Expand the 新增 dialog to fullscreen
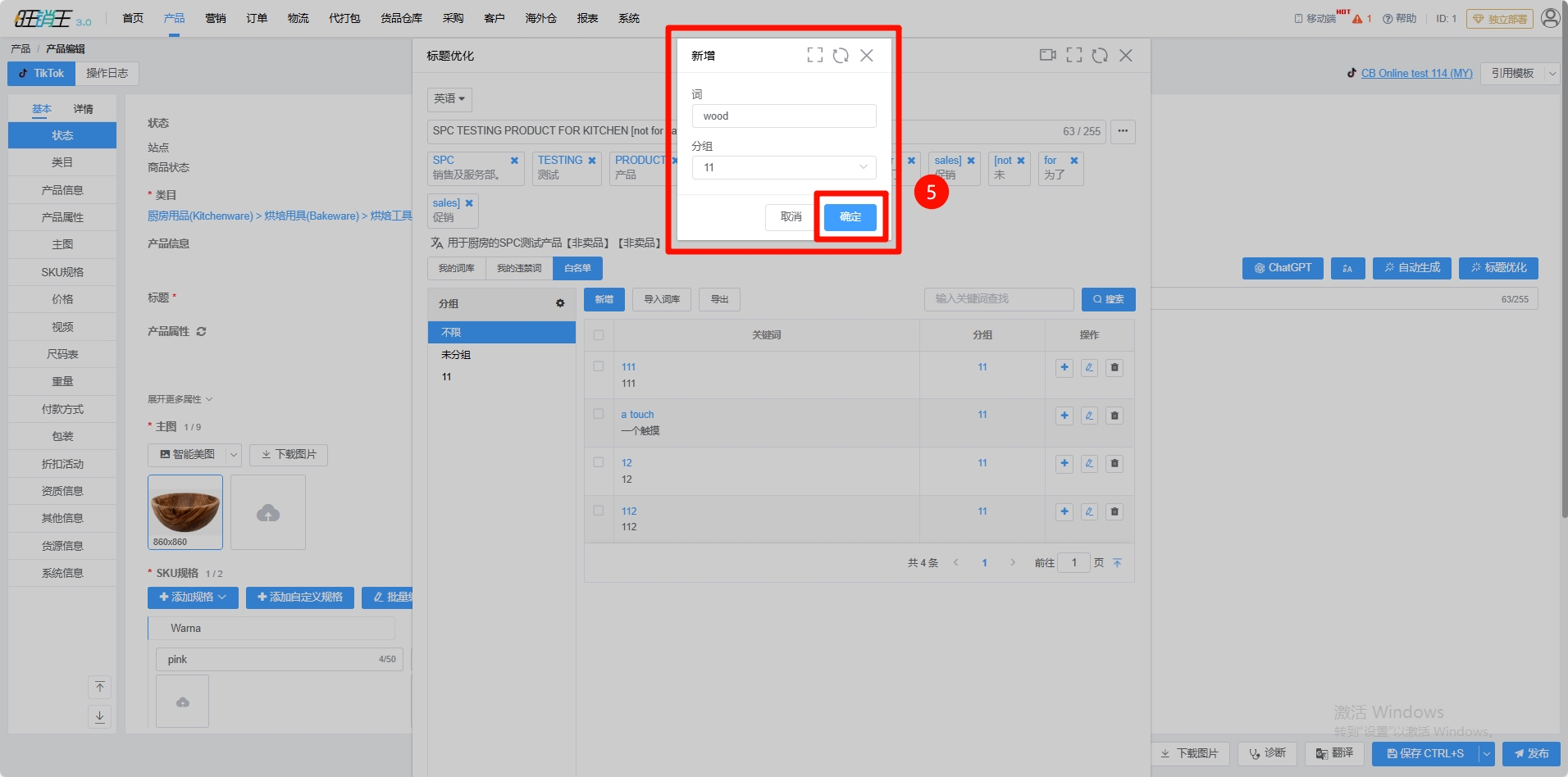Viewport: 1568px width, 777px height. [x=814, y=56]
